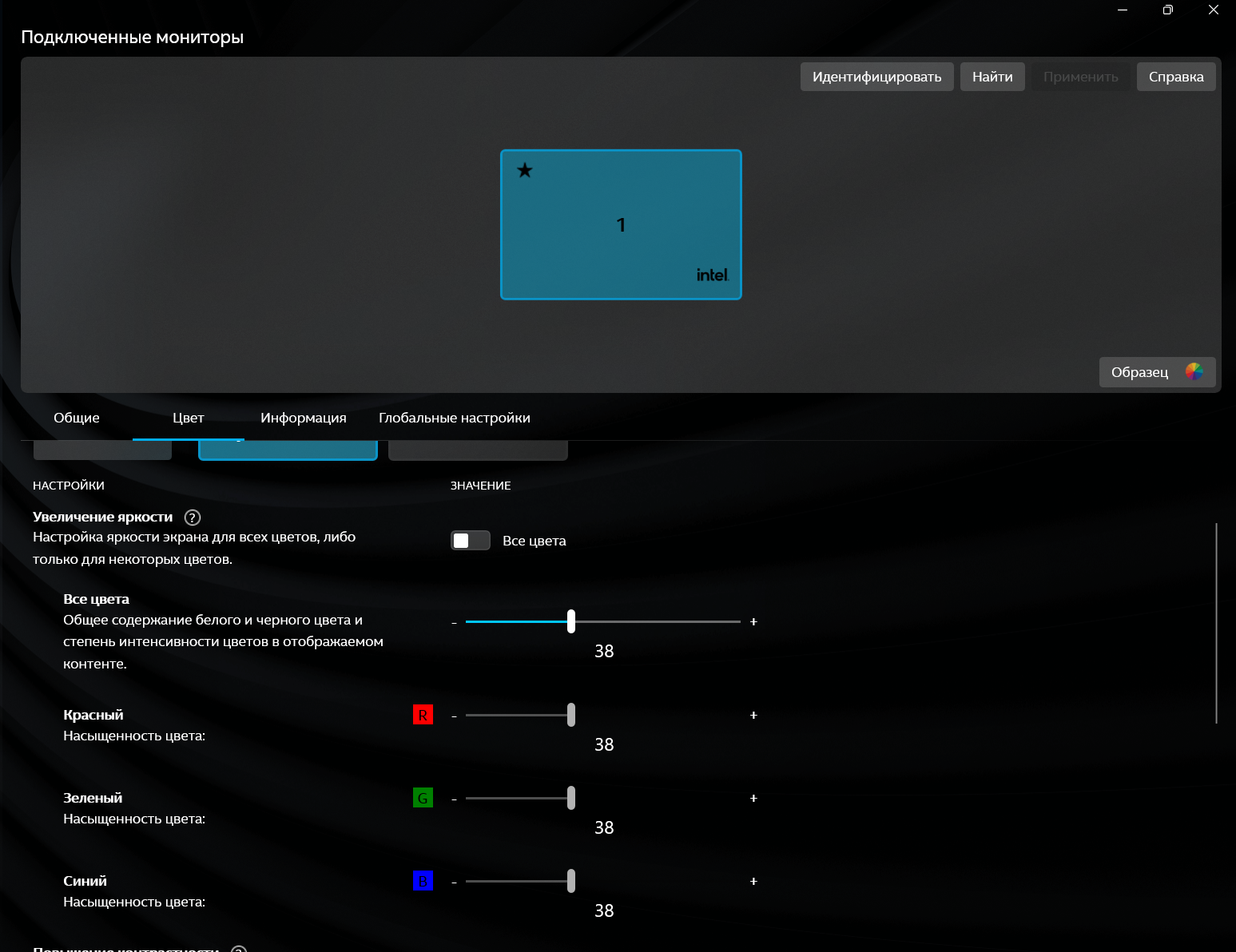1236x952 pixels.
Task: Close the window
Action: click(1213, 10)
